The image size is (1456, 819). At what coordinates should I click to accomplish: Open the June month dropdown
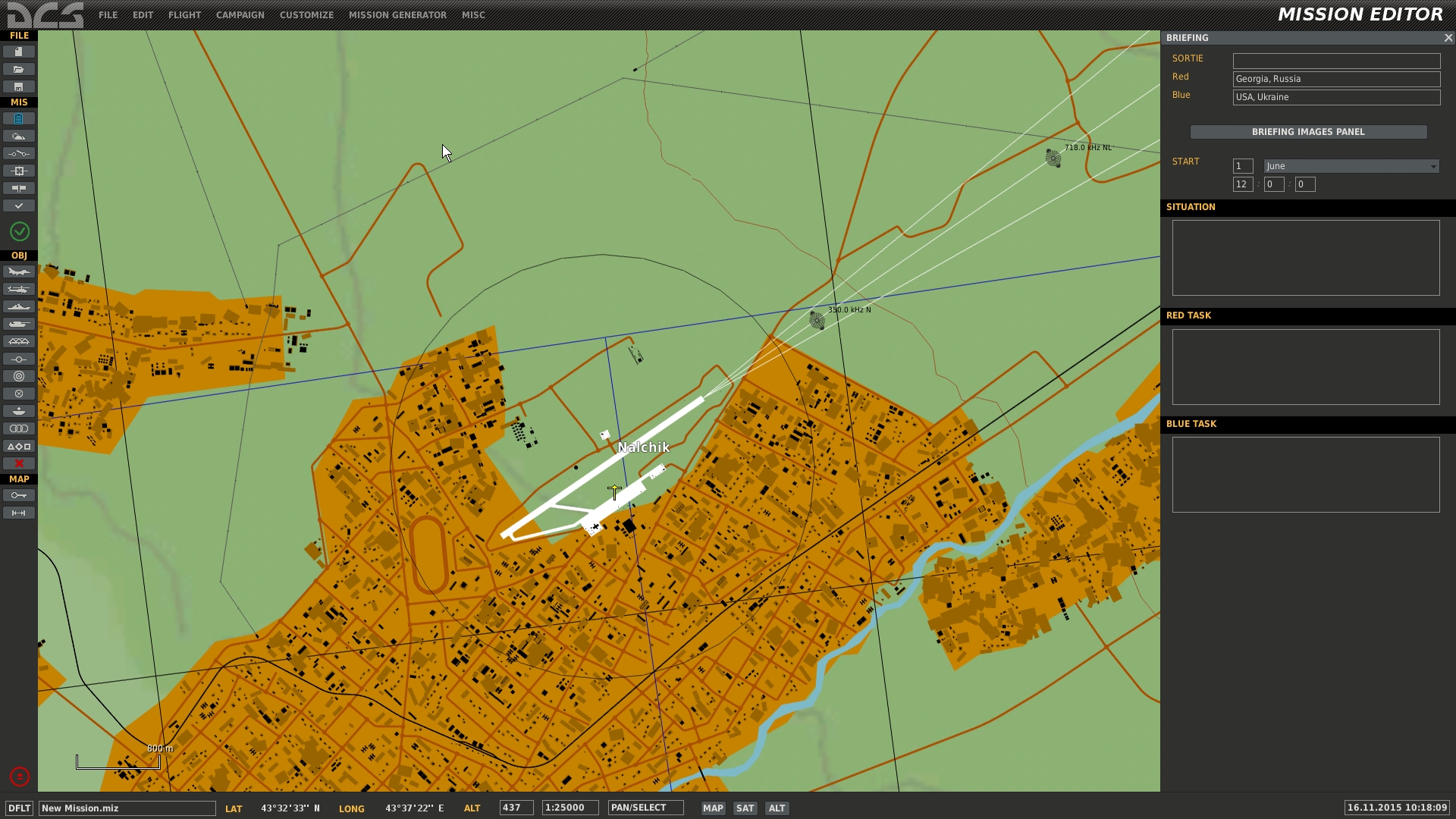click(x=1351, y=166)
